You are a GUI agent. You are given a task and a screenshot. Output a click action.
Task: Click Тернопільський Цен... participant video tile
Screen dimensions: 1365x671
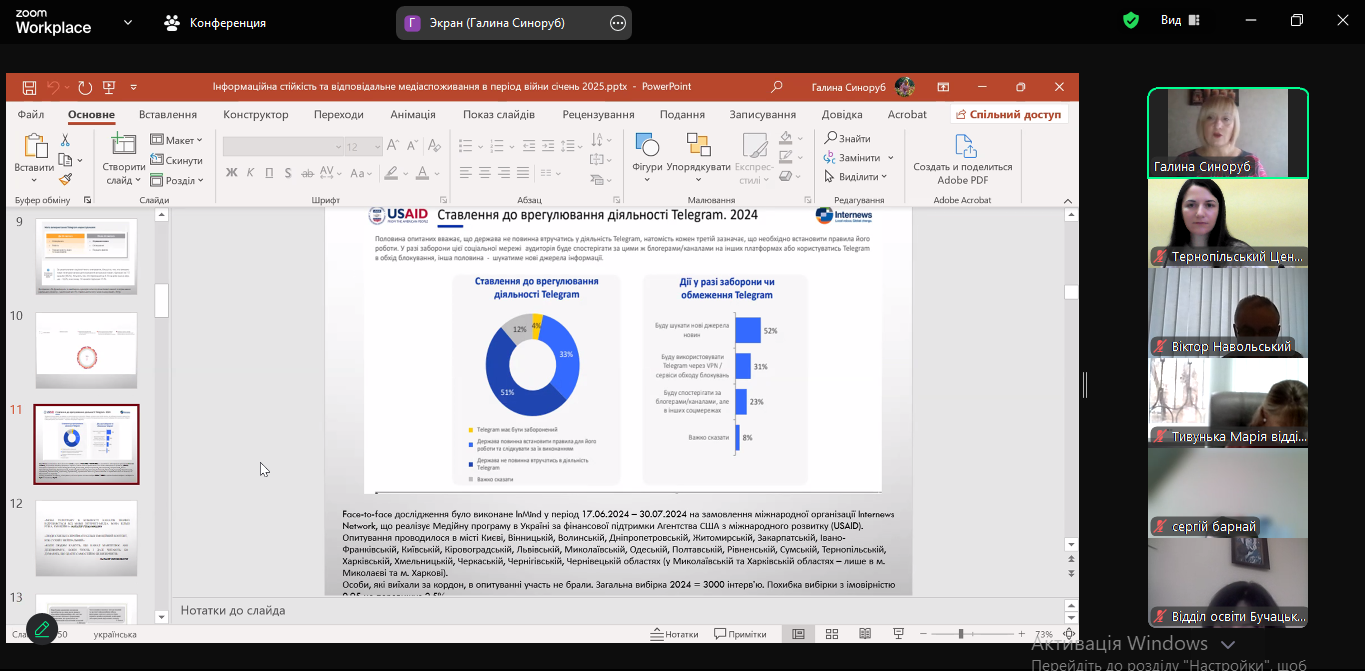(1227, 223)
